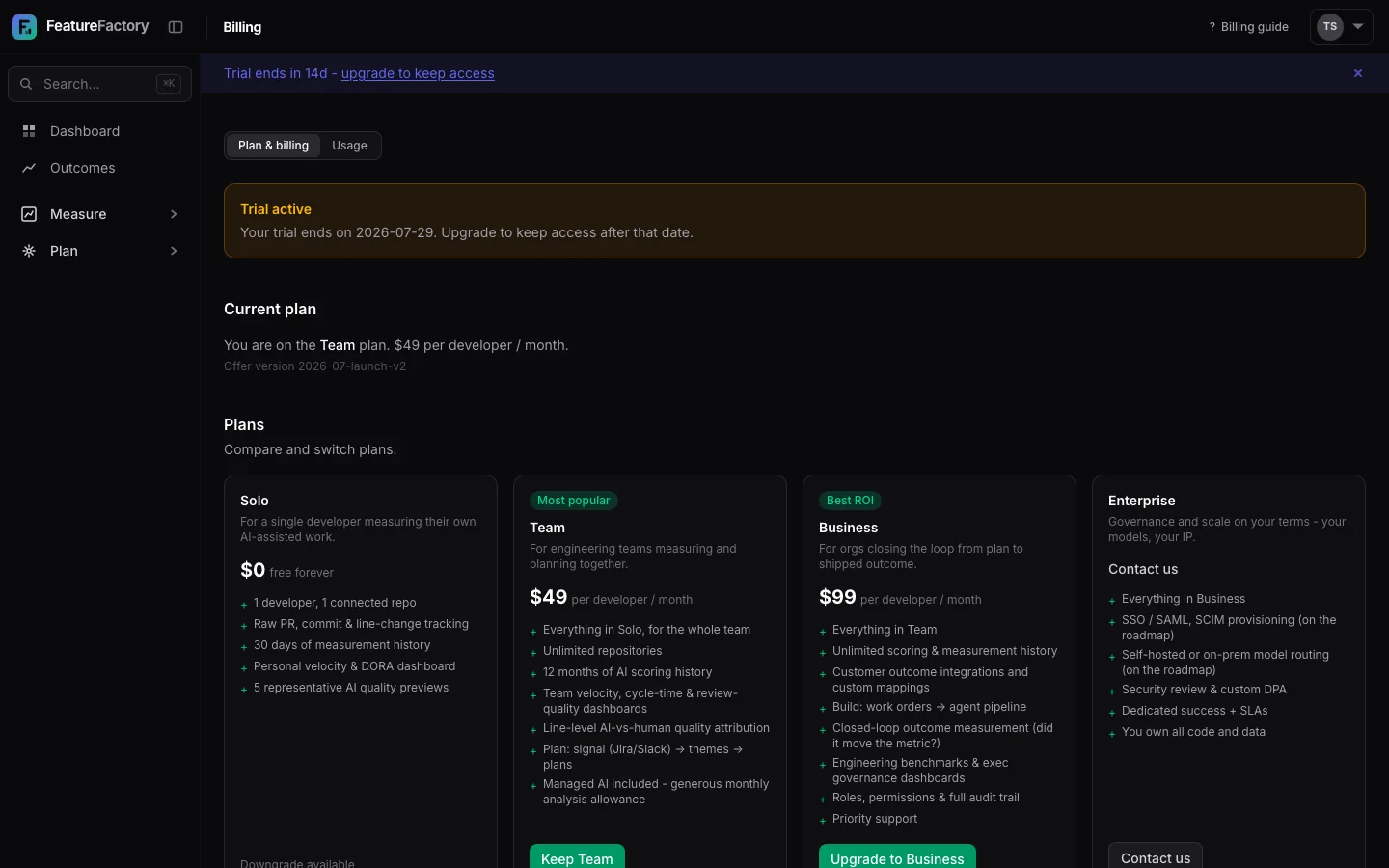Focus the Search input field
This screenshot has width=1389, height=868.
click(x=99, y=84)
